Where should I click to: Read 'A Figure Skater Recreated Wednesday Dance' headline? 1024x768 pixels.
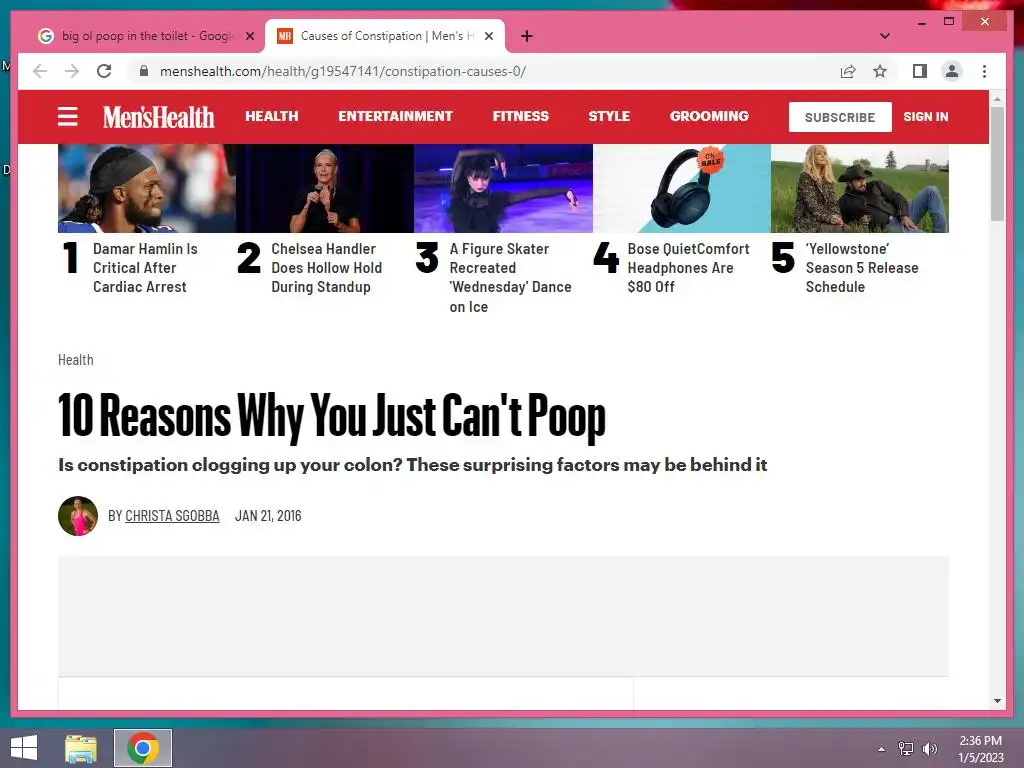(x=511, y=278)
